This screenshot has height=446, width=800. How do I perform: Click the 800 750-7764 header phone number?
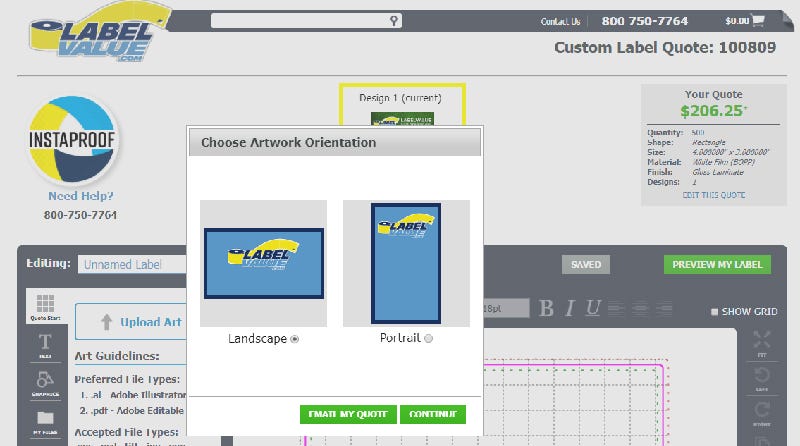[x=644, y=21]
